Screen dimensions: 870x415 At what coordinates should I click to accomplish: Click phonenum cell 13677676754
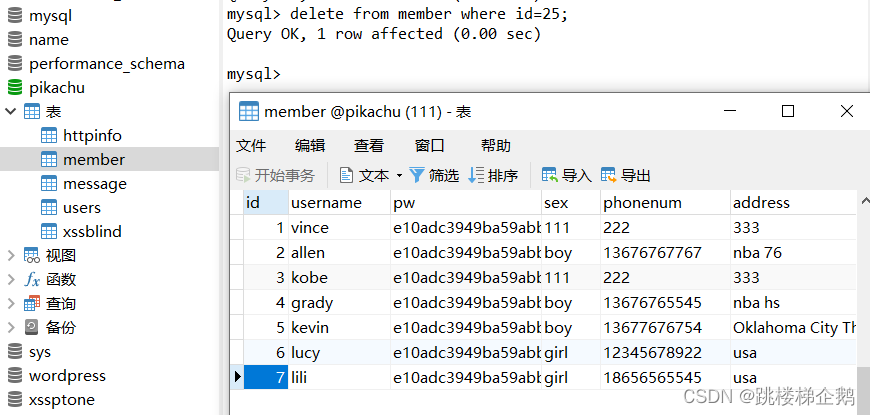666,327
